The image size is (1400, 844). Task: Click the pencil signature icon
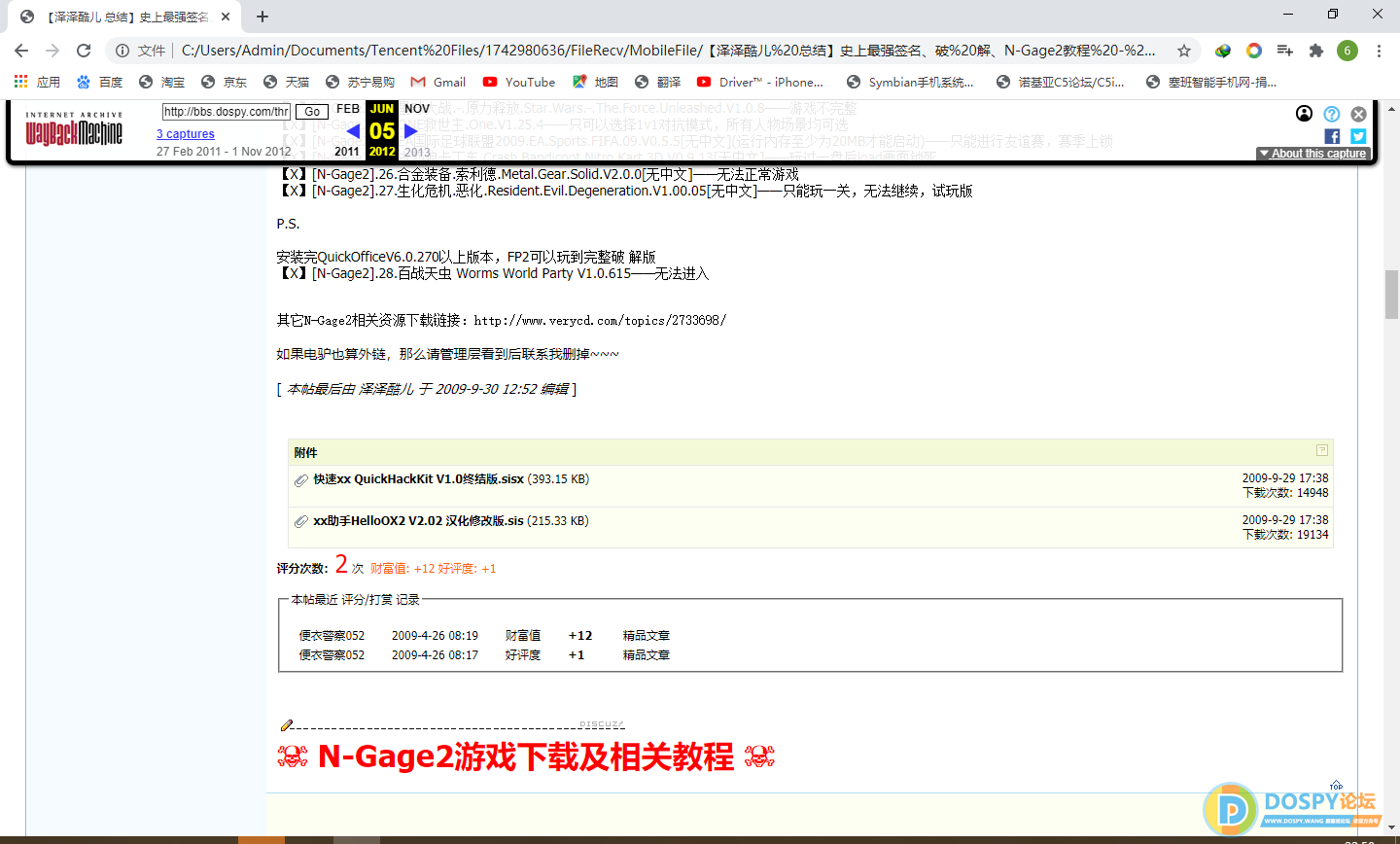[286, 725]
